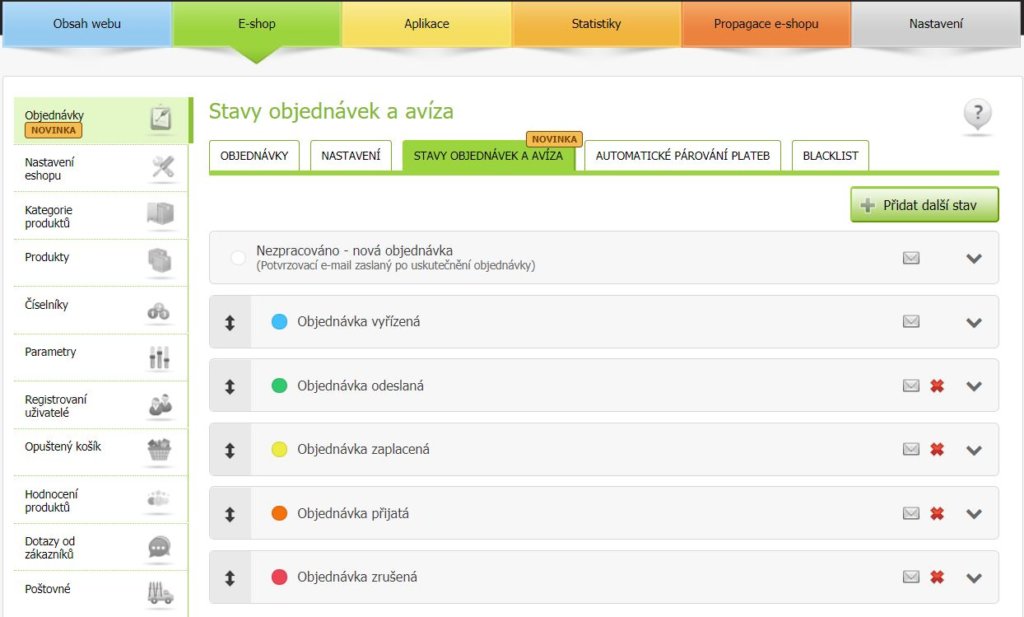Viewport: 1024px width, 617px height.
Task: Click the email icon for Nezpracováno row
Action: 911,258
